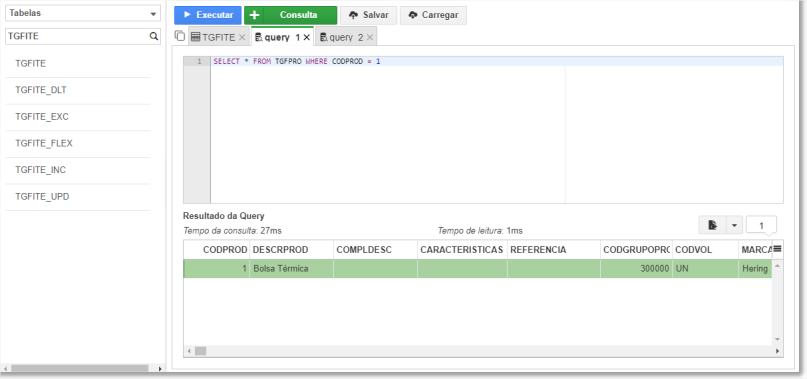Select the TGFITE_FLEX table
Viewport: 807px width, 379px height.
coord(78,144)
